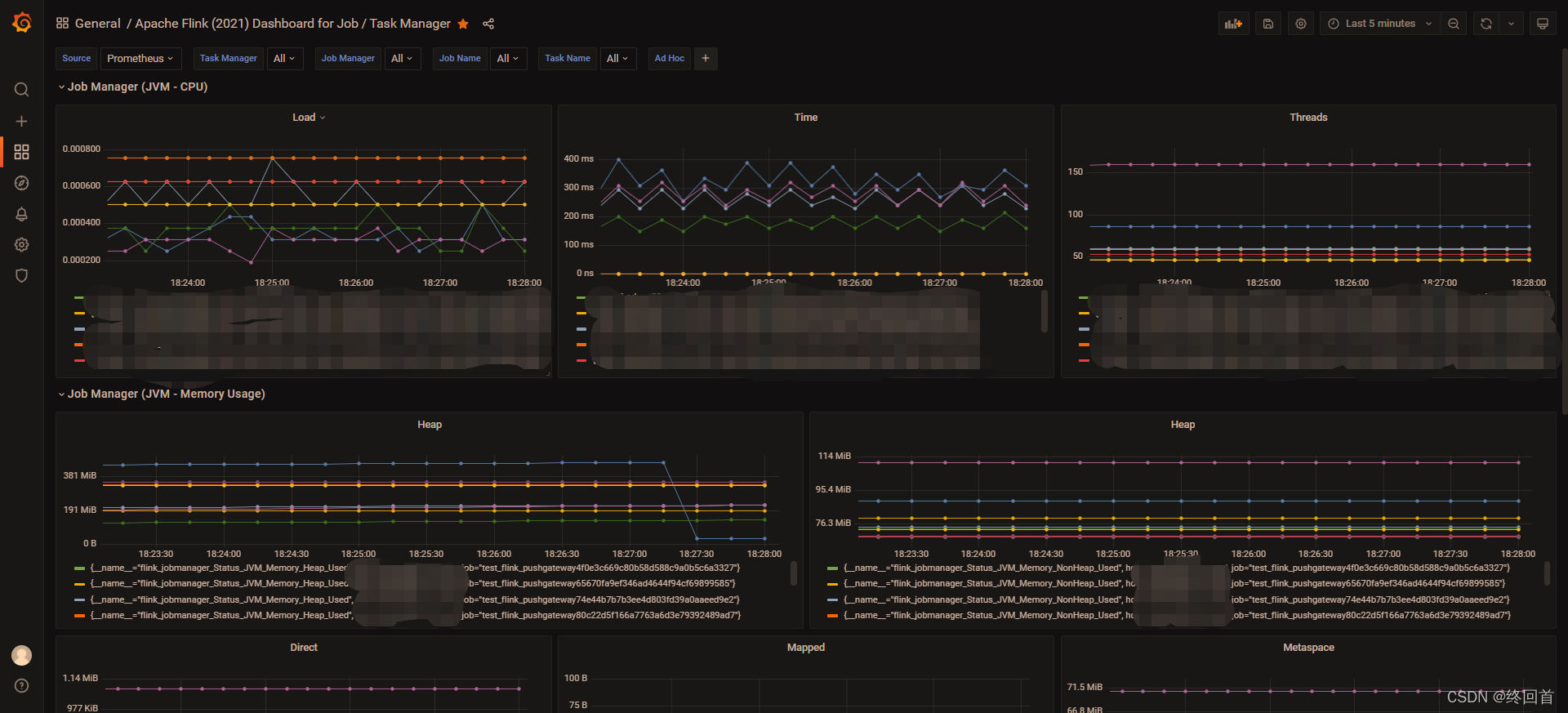Image resolution: width=1568 pixels, height=713 pixels.
Task: Click the legend scrollbar in right Heap panel
Action: (x=1547, y=573)
